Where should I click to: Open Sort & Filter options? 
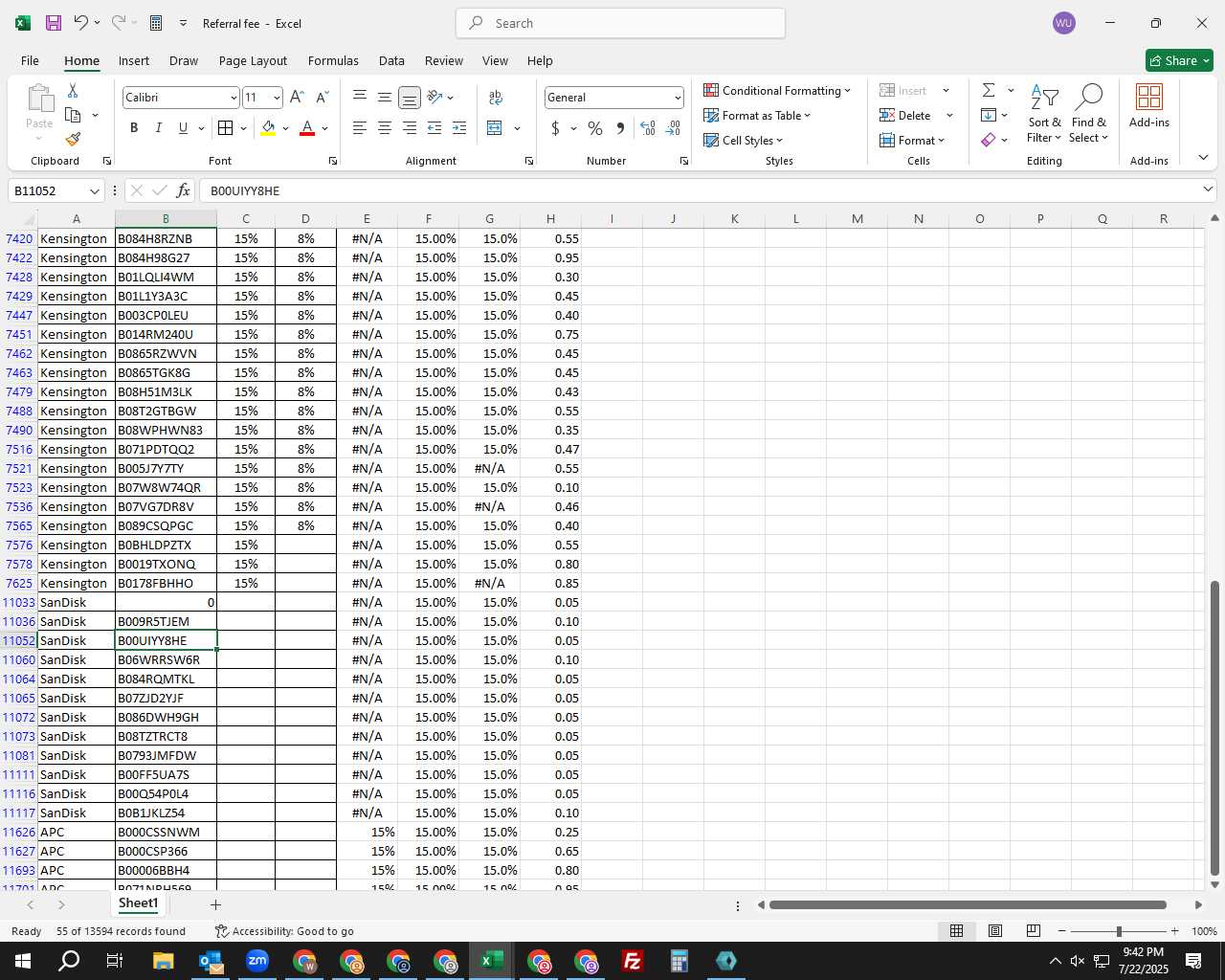pos(1044,114)
